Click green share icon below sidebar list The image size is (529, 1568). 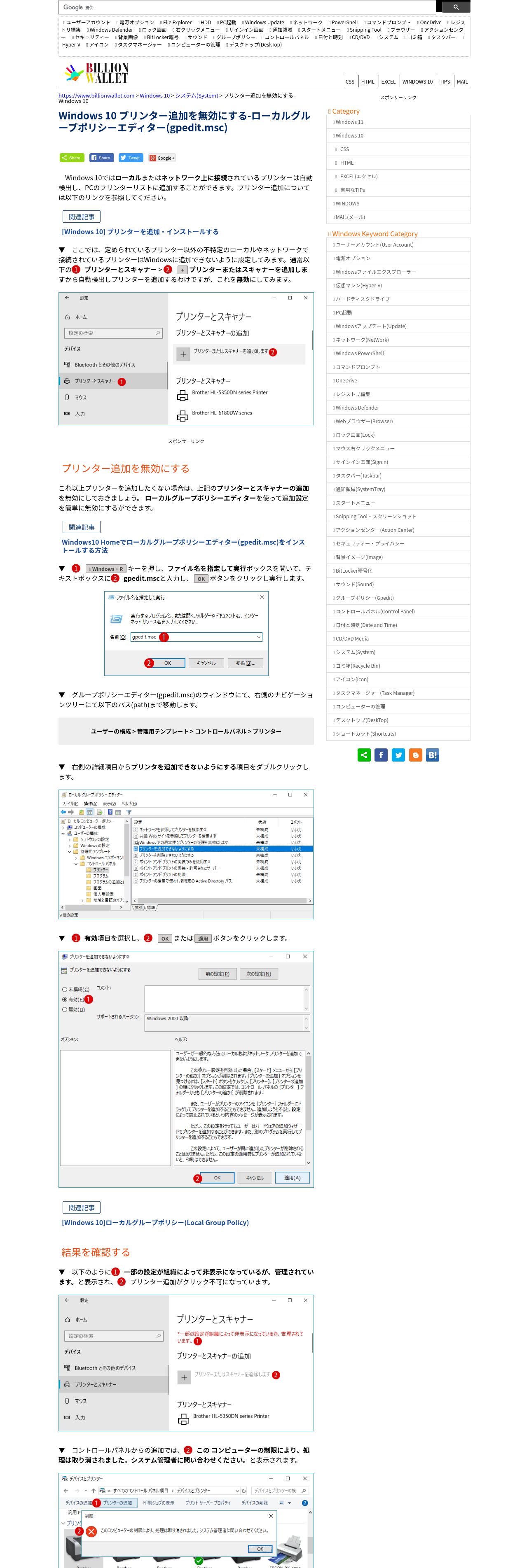(364, 755)
